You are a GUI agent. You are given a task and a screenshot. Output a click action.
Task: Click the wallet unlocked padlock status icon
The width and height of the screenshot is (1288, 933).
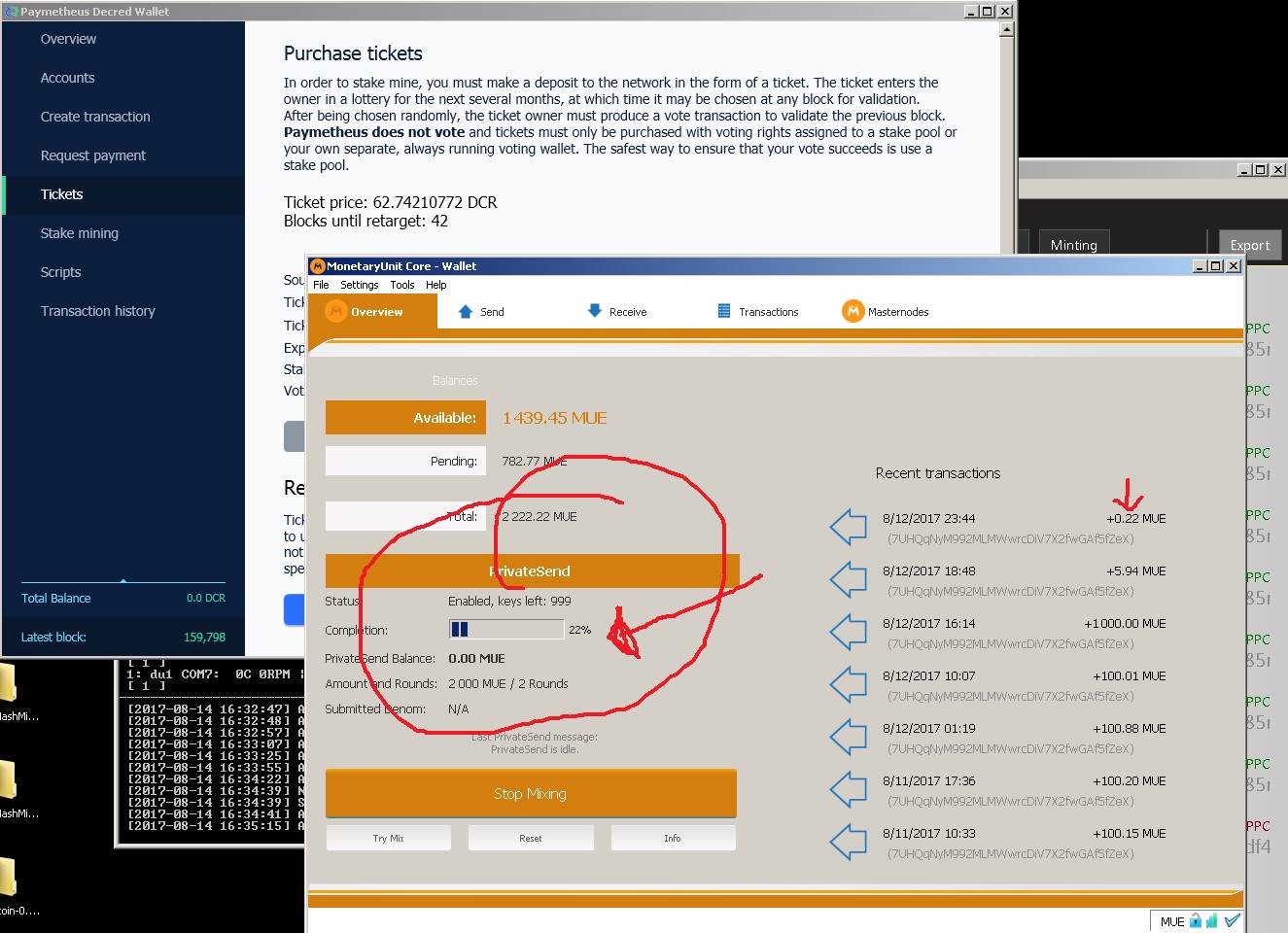pyautogui.click(x=1196, y=920)
